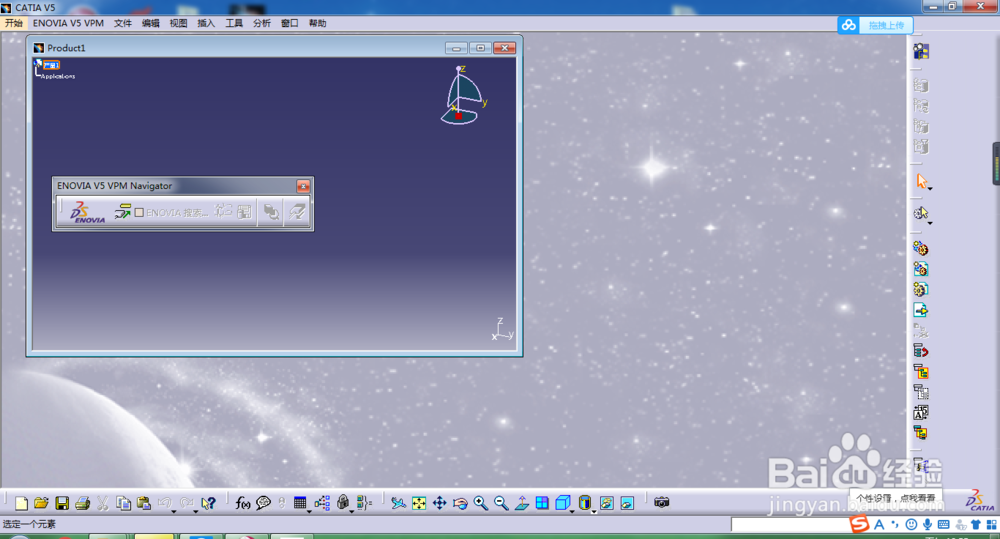Viewport: 1000px width, 539px height.
Task: Open the 窗口 menu
Action: pyautogui.click(x=290, y=23)
